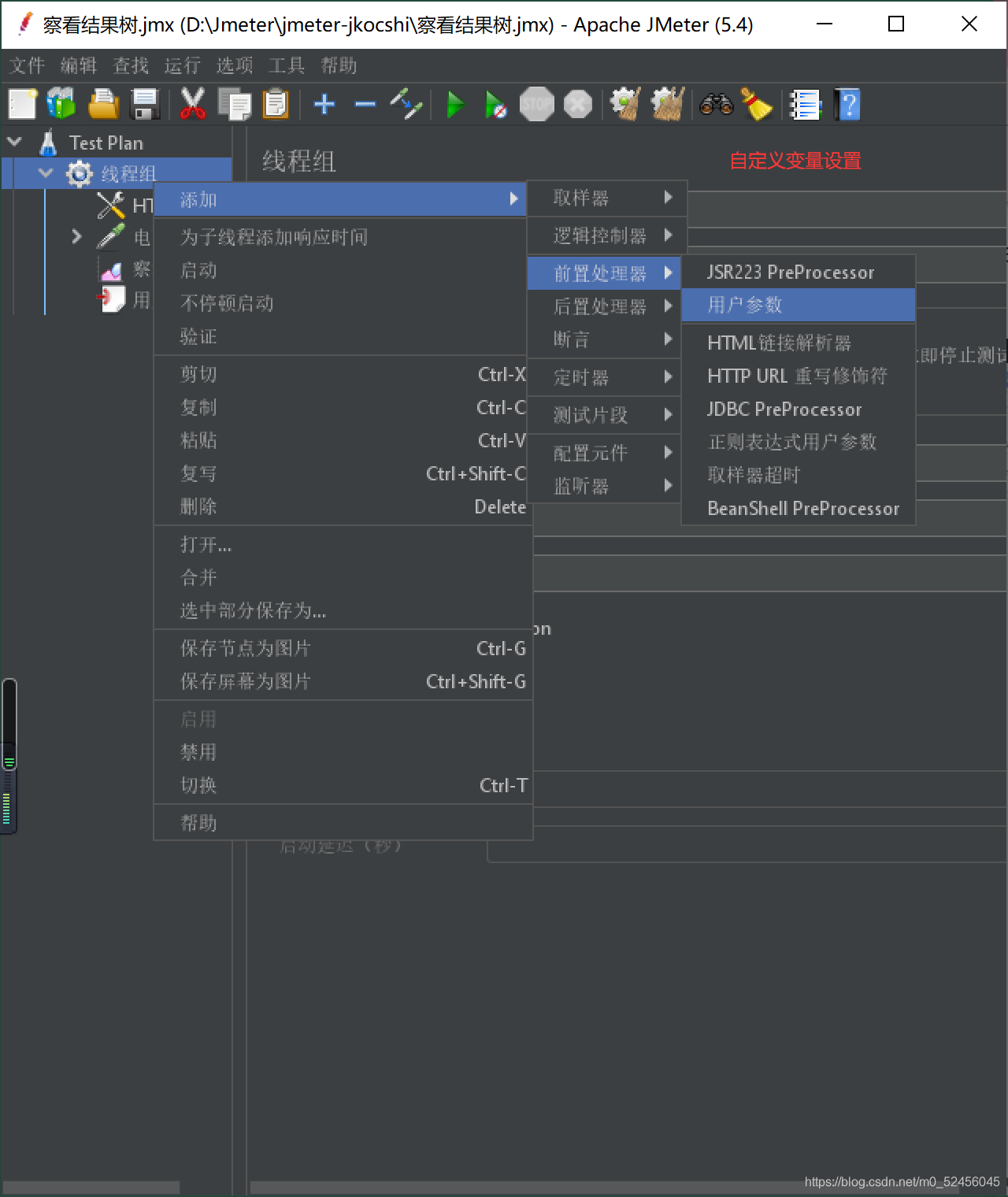Click the Shutdown round X icon
Viewport: 1008px width, 1197px height.
pyautogui.click(x=578, y=104)
